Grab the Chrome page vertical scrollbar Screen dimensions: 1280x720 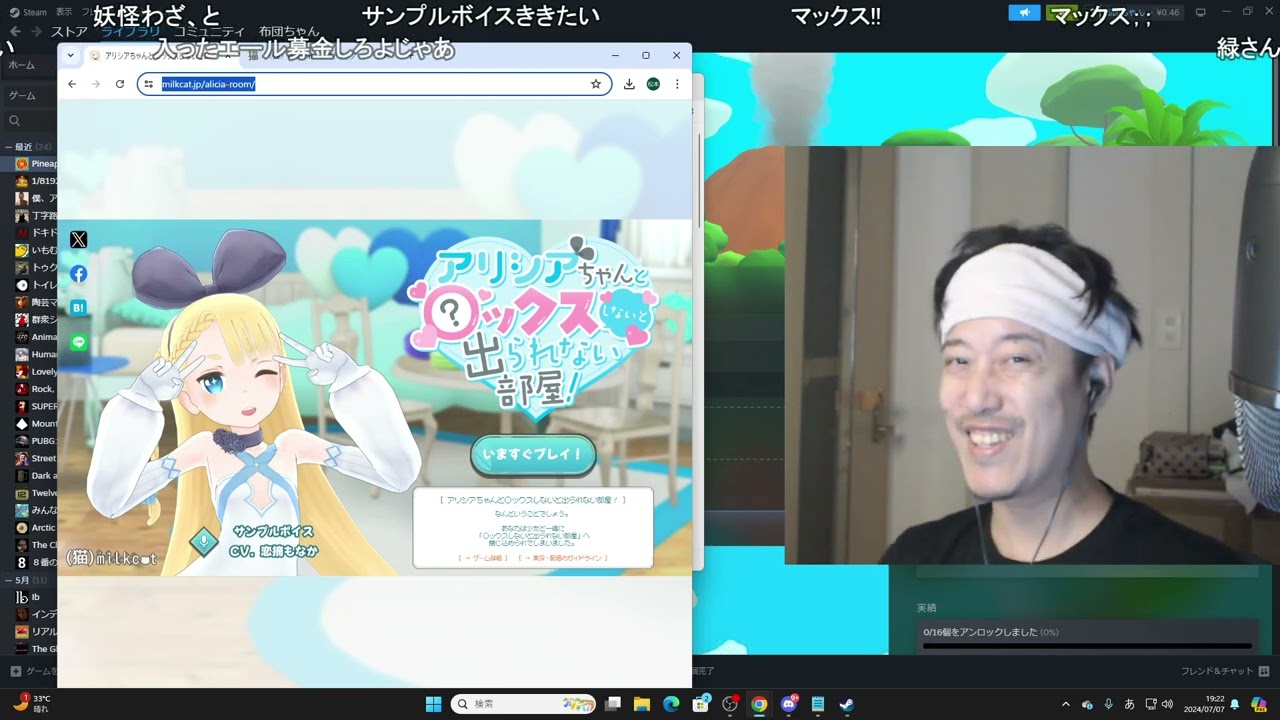click(698, 180)
